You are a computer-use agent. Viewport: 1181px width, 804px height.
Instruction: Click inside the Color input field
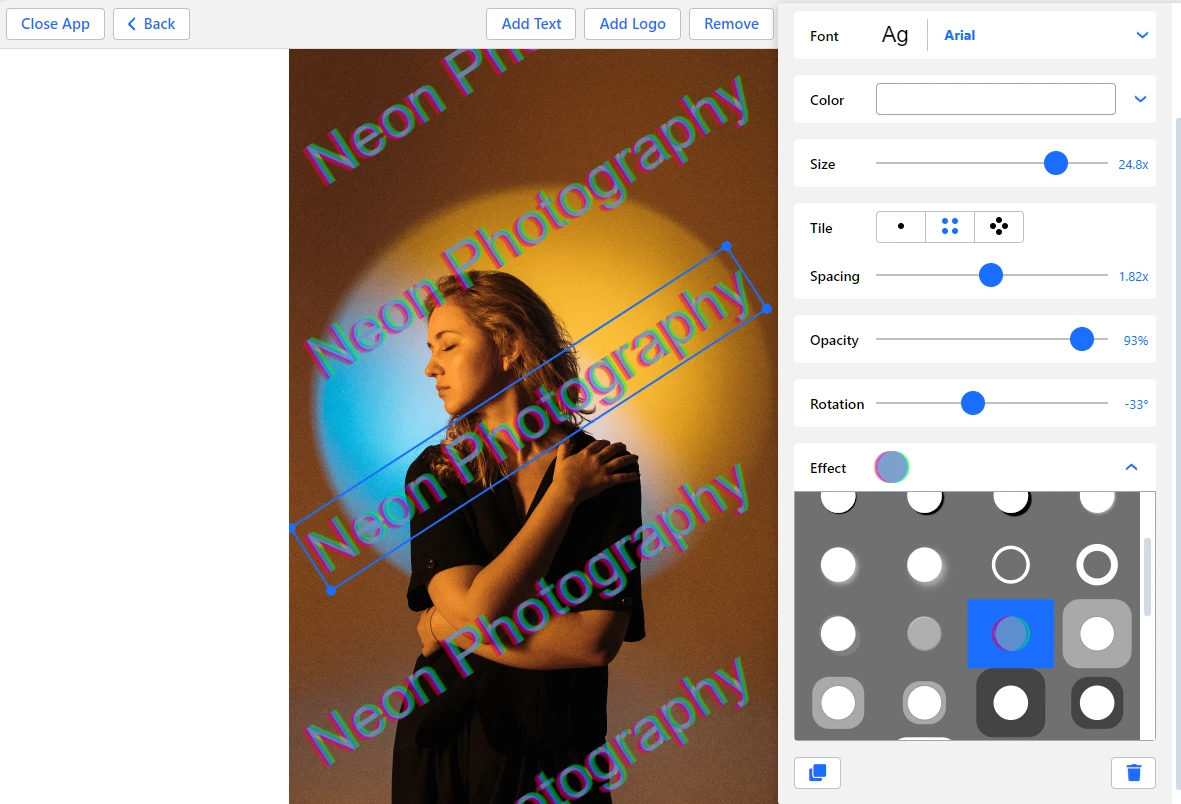click(x=995, y=99)
